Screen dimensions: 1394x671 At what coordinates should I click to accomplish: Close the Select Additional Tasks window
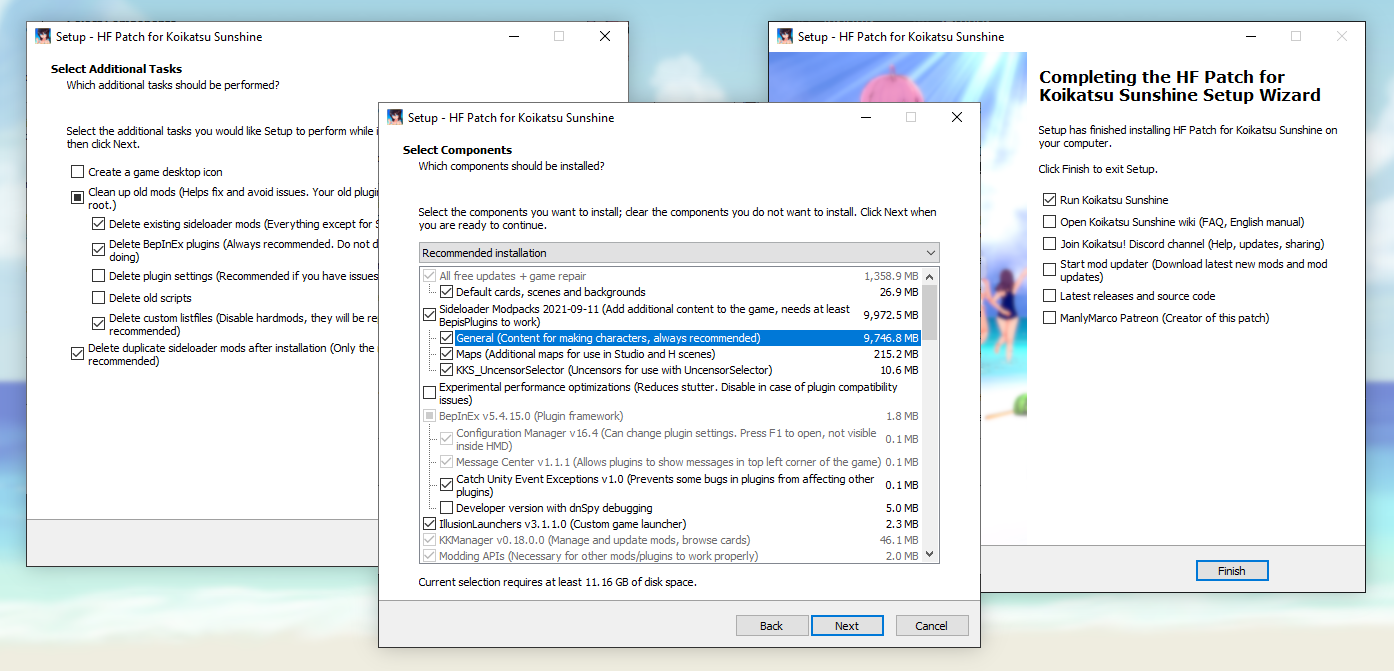604,36
